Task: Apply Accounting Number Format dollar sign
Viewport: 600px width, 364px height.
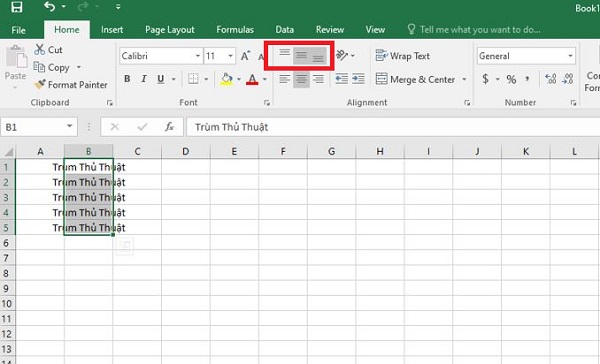Action: click(486, 79)
